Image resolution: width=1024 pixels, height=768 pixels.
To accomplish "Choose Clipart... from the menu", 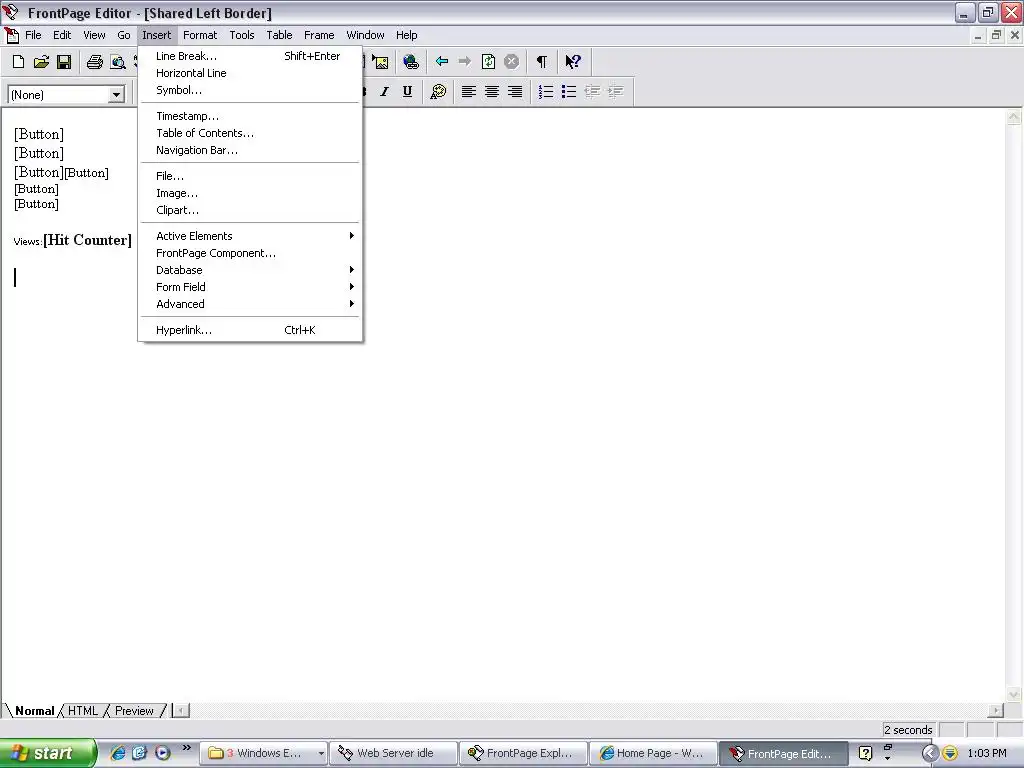I will point(250,210).
